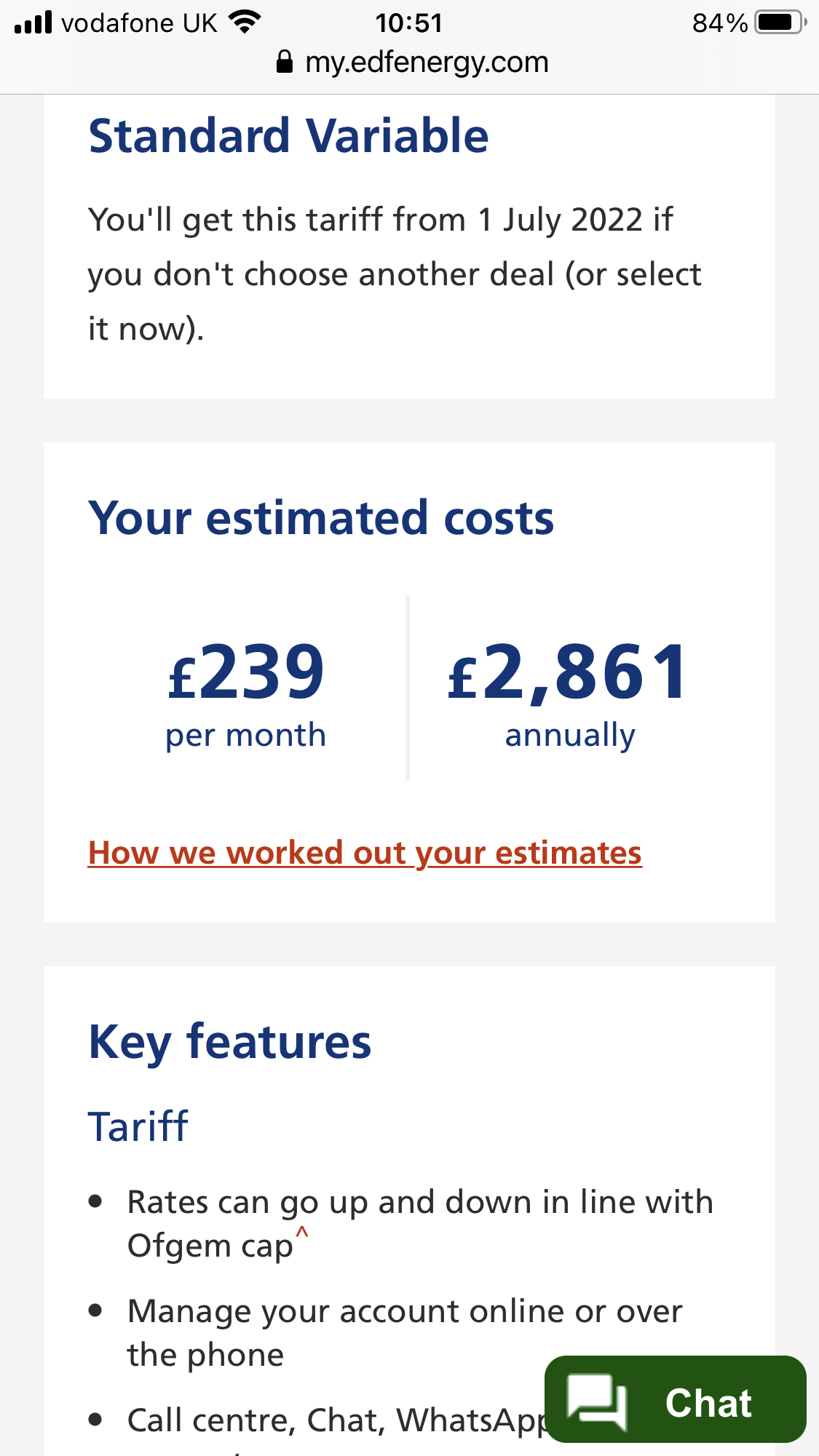The height and width of the screenshot is (1456, 819).
Task: Click the Your estimated costs heading
Action: click(x=321, y=518)
